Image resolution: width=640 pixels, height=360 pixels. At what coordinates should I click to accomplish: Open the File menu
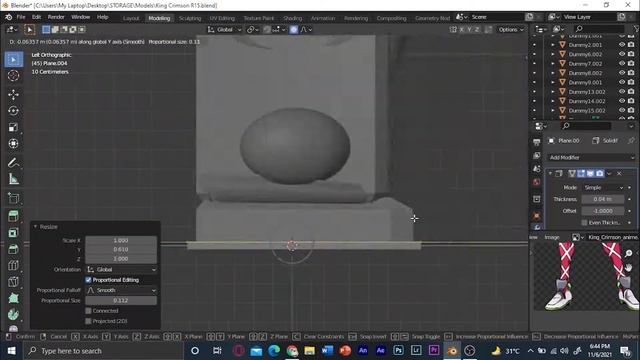click(21, 17)
